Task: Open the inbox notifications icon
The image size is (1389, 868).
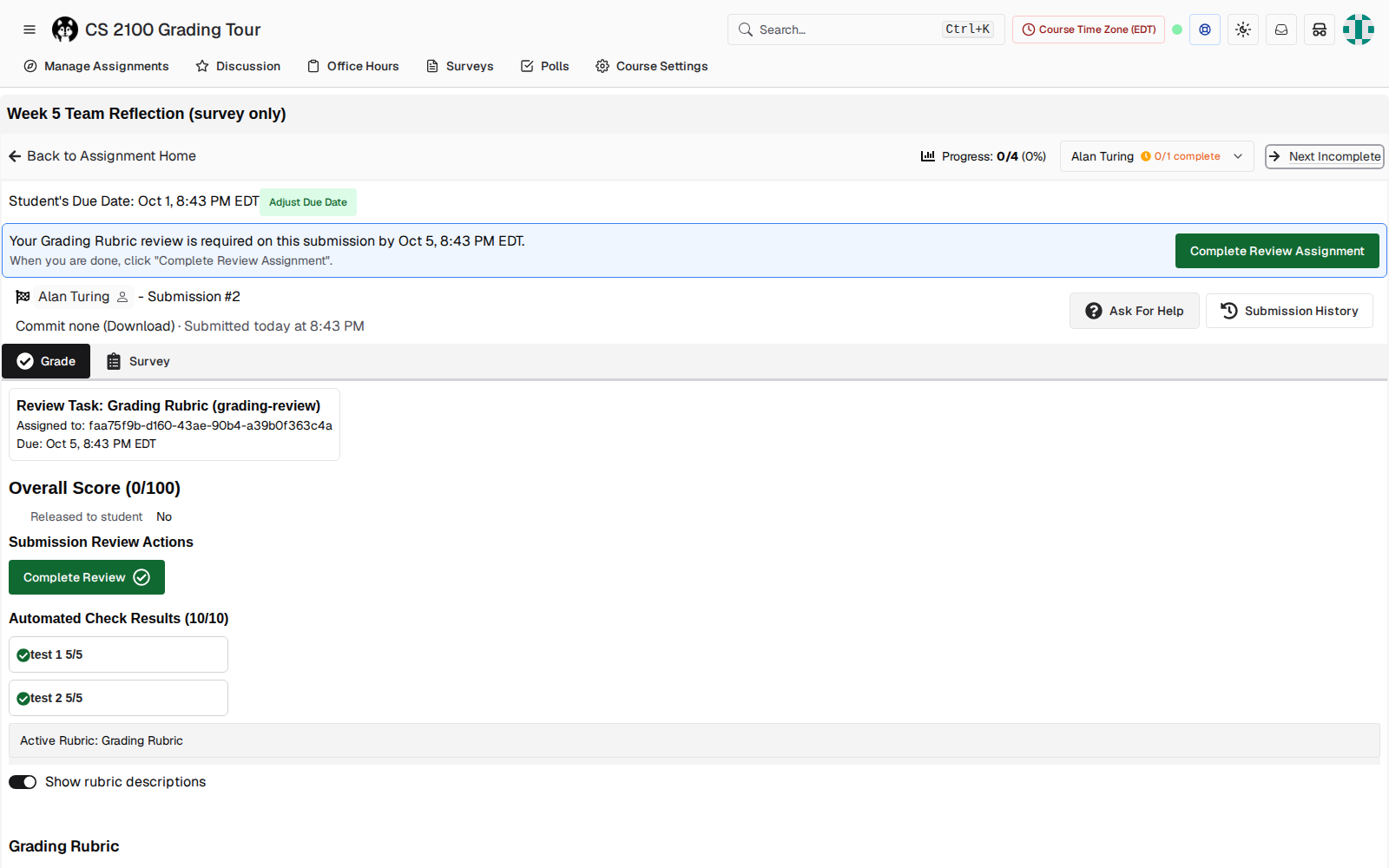Action: tap(1281, 30)
